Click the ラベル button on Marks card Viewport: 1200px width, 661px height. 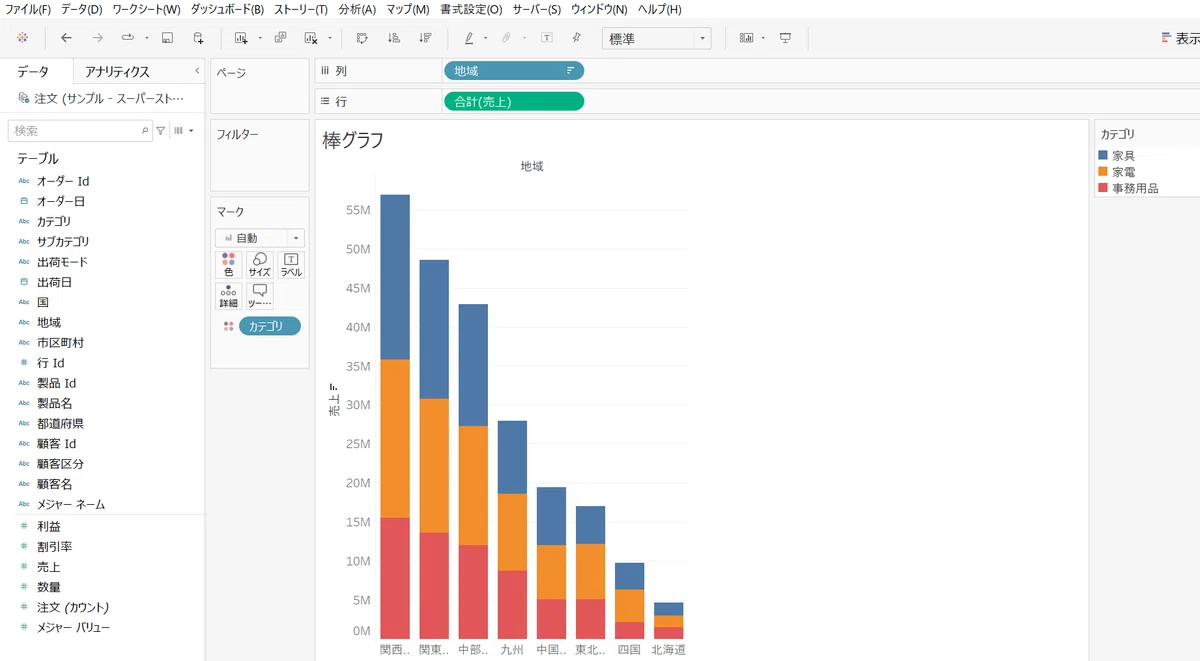point(291,265)
